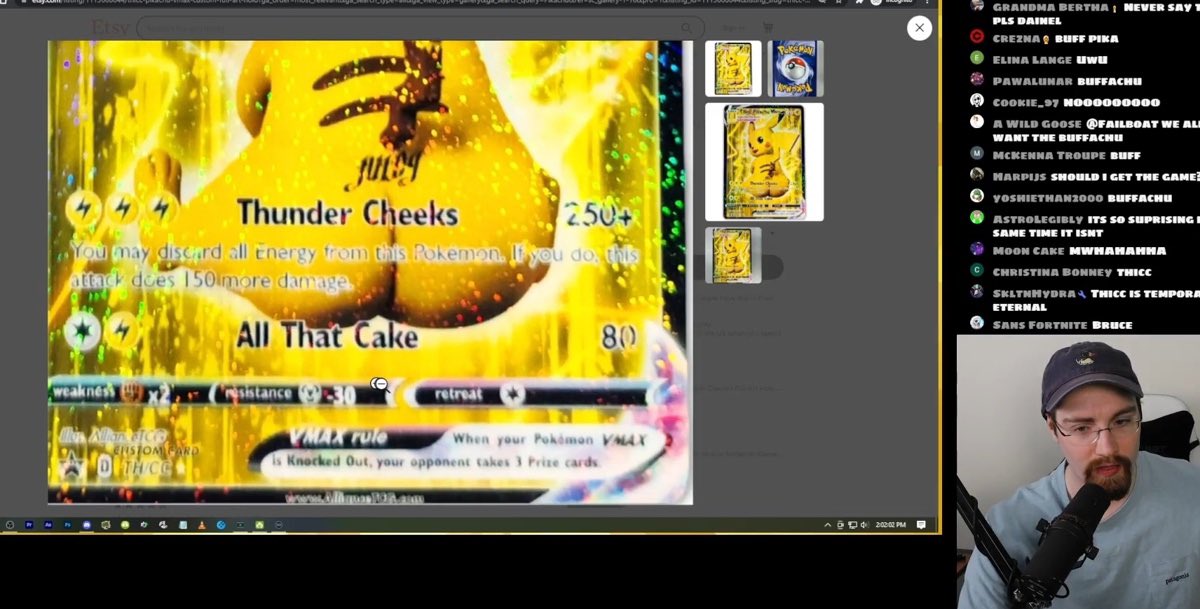The image size is (1200, 609).
Task: Open VLC media player from the taskbar
Action: (x=201, y=524)
